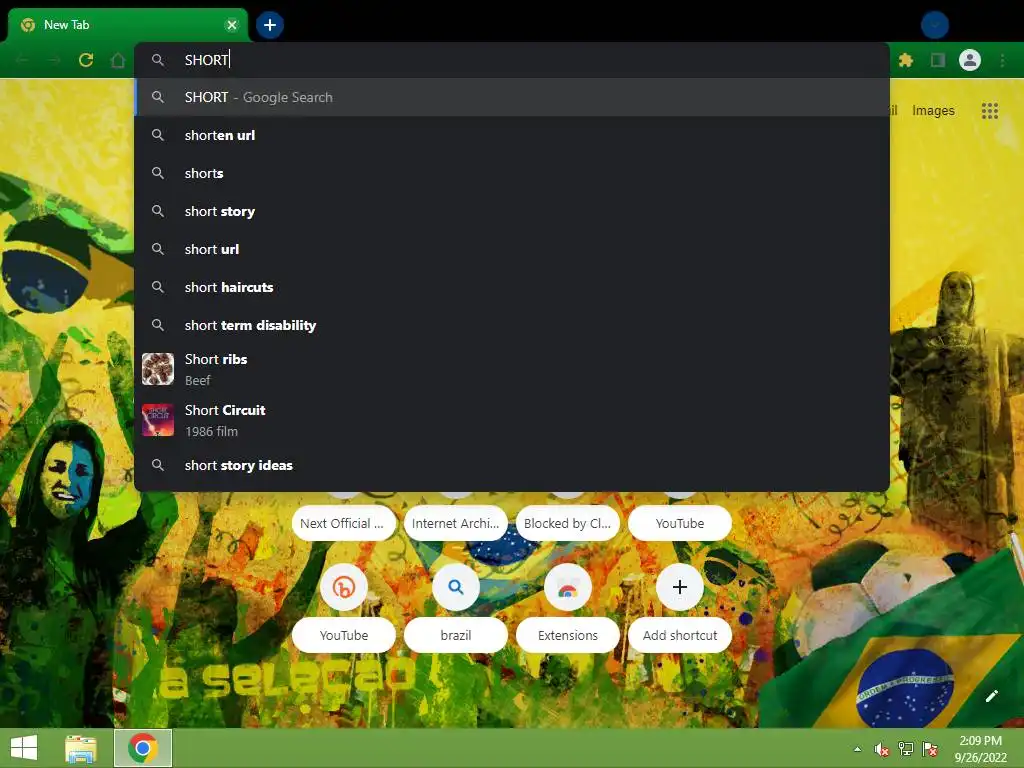Screen dimensions: 1024x768
Task: Reload the page with the refresh icon
Action: point(86,60)
